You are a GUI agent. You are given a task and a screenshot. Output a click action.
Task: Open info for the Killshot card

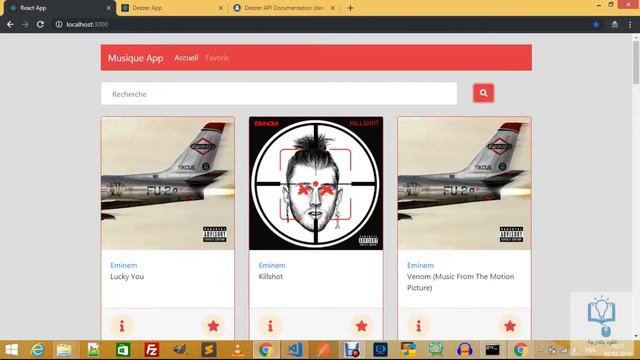(x=270, y=326)
